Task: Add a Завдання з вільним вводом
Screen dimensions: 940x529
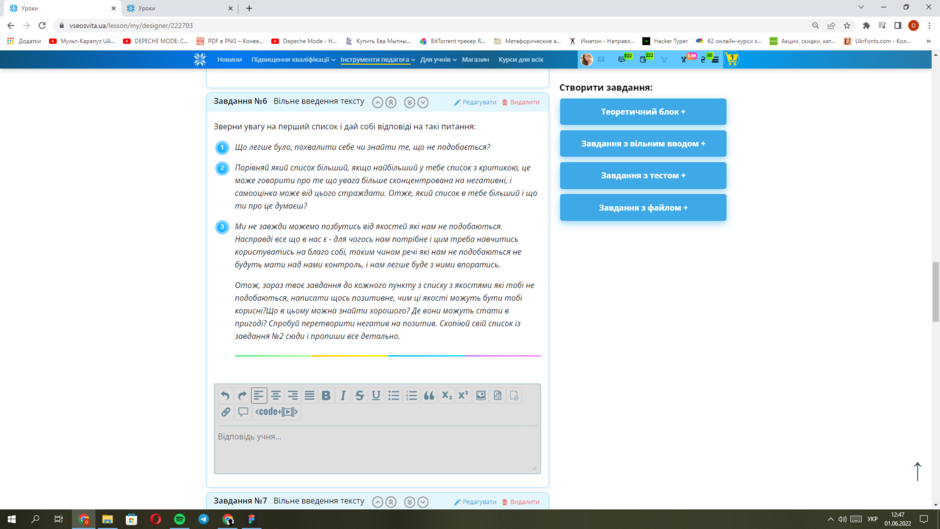Action: click(643, 143)
